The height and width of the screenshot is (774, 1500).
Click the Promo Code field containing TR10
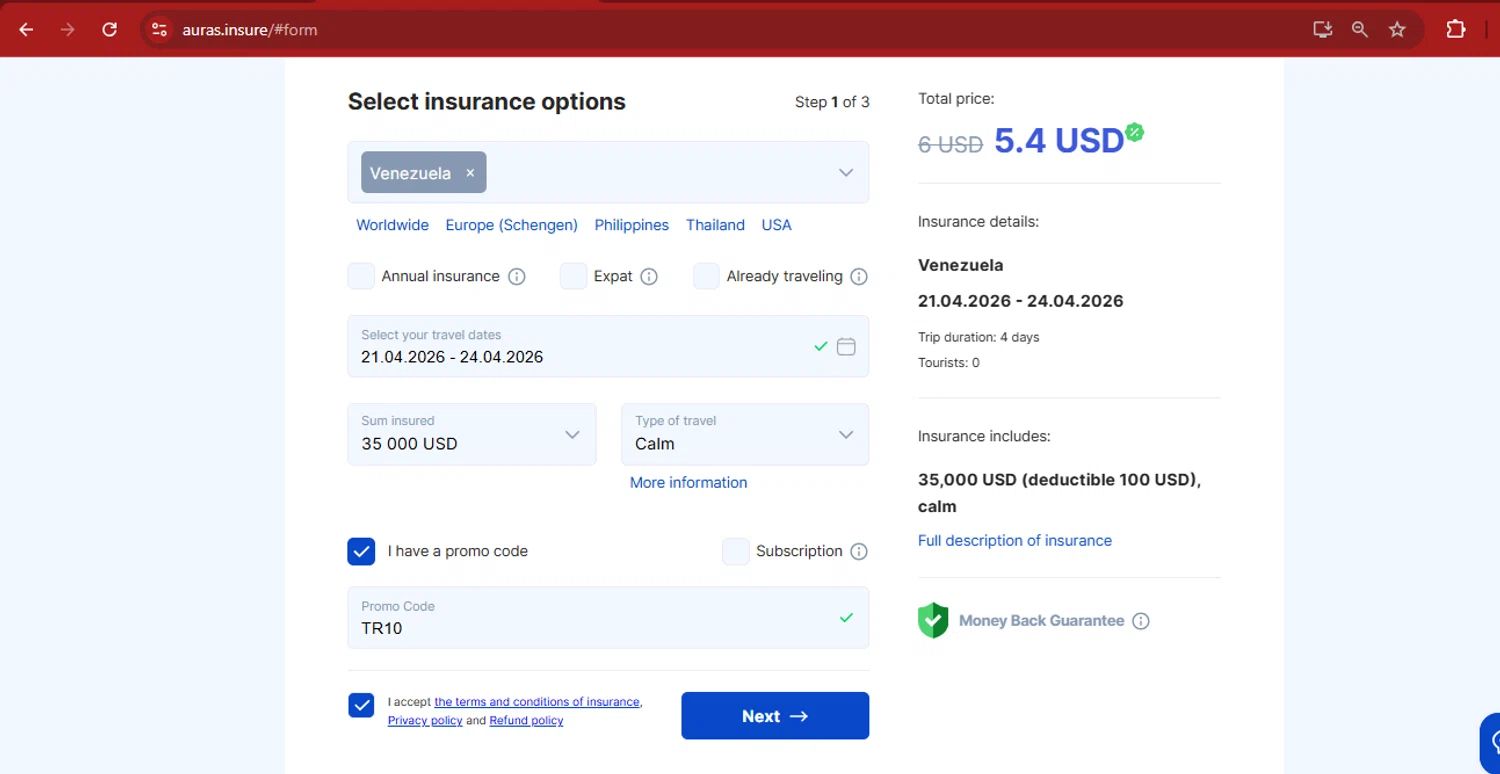[608, 617]
